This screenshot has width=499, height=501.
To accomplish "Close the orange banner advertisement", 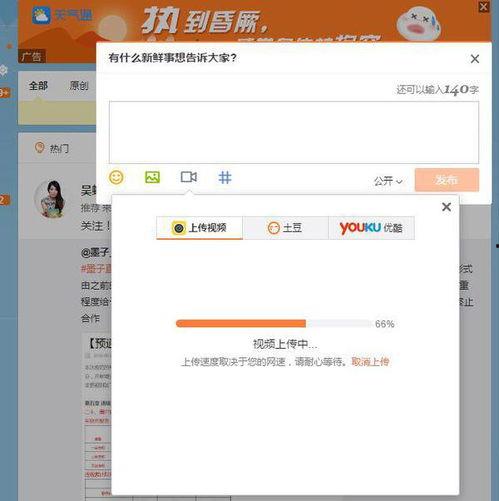I will point(484,7).
